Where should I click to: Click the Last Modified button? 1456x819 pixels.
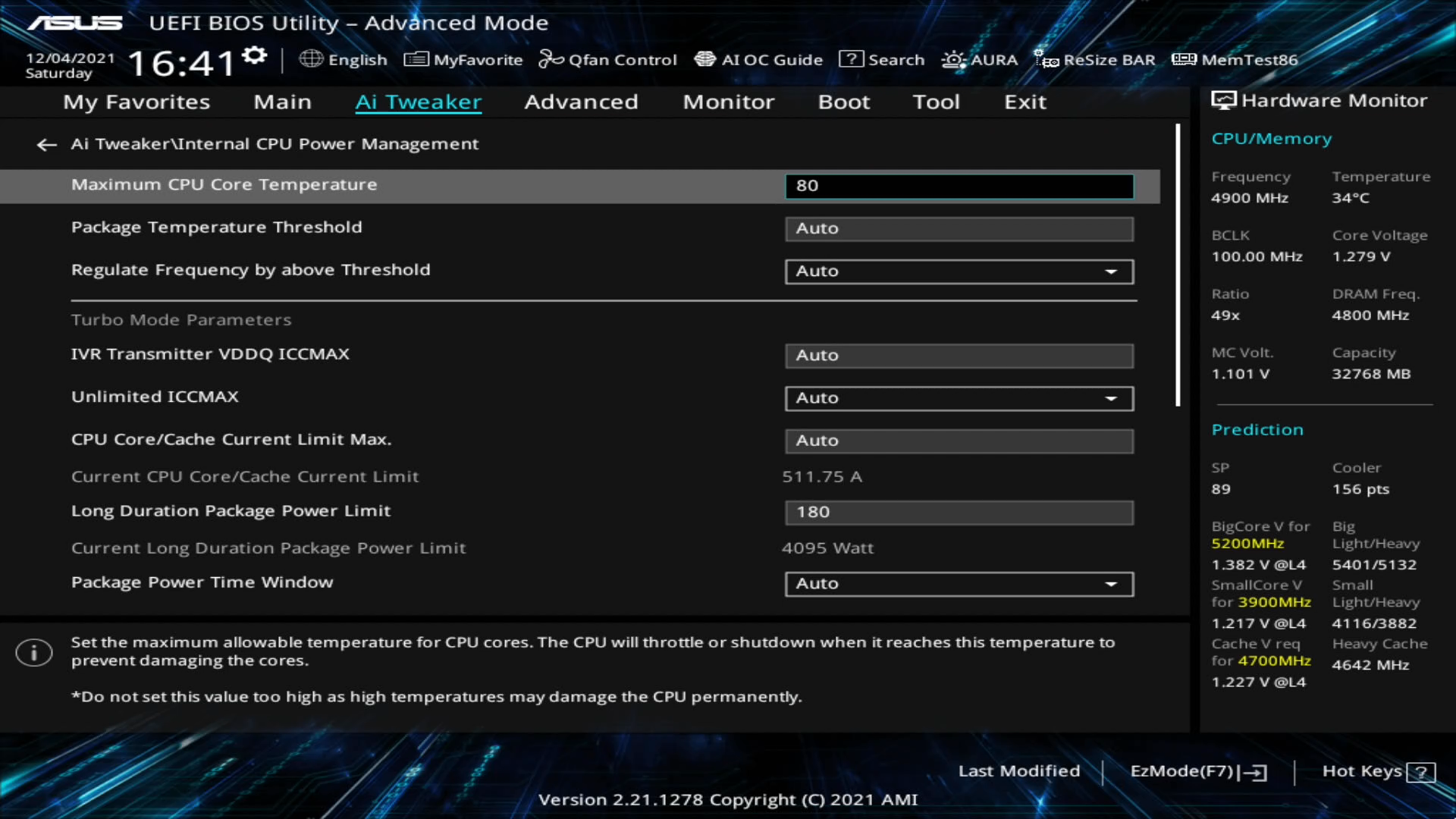coord(1018,771)
